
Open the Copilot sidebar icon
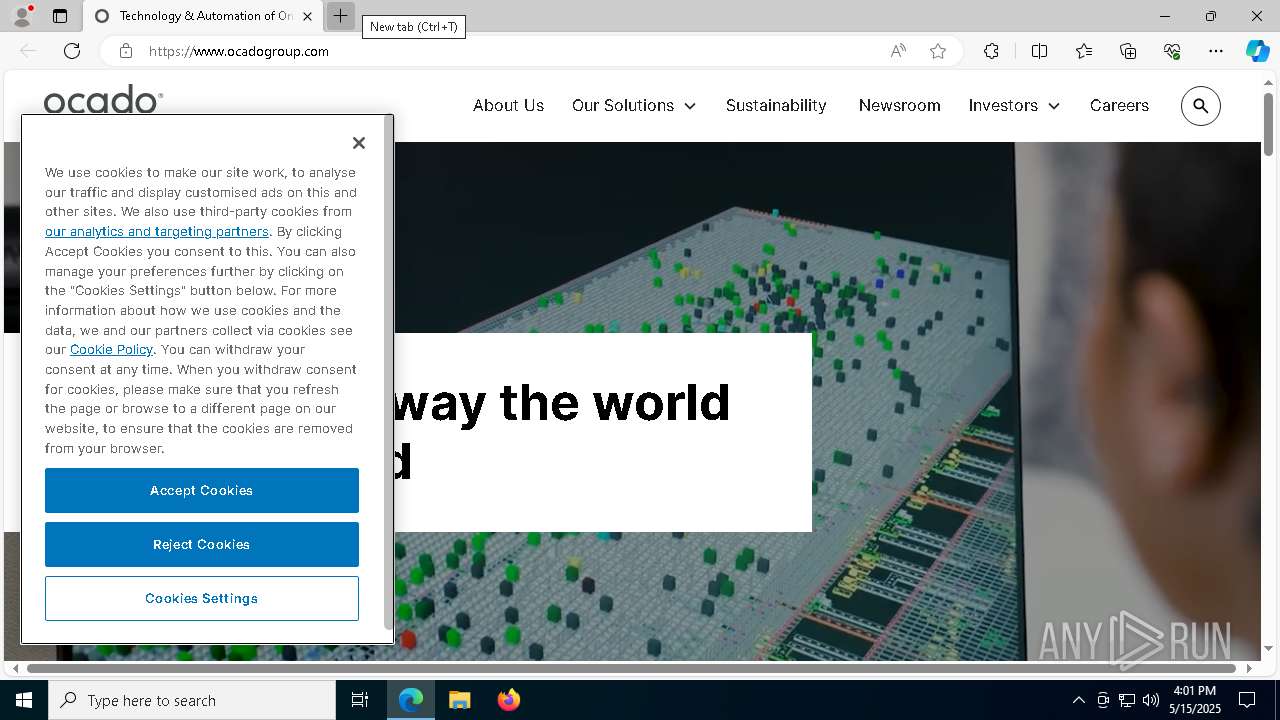[x=1257, y=51]
